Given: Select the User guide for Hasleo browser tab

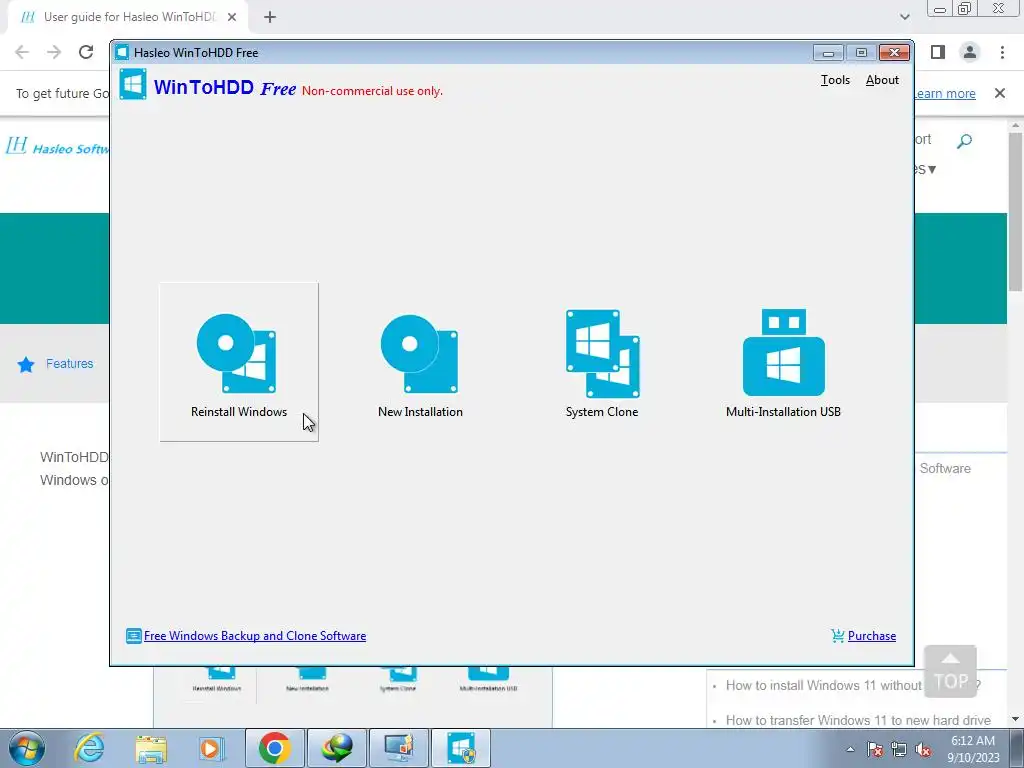Looking at the screenshot, I should pos(129,17).
